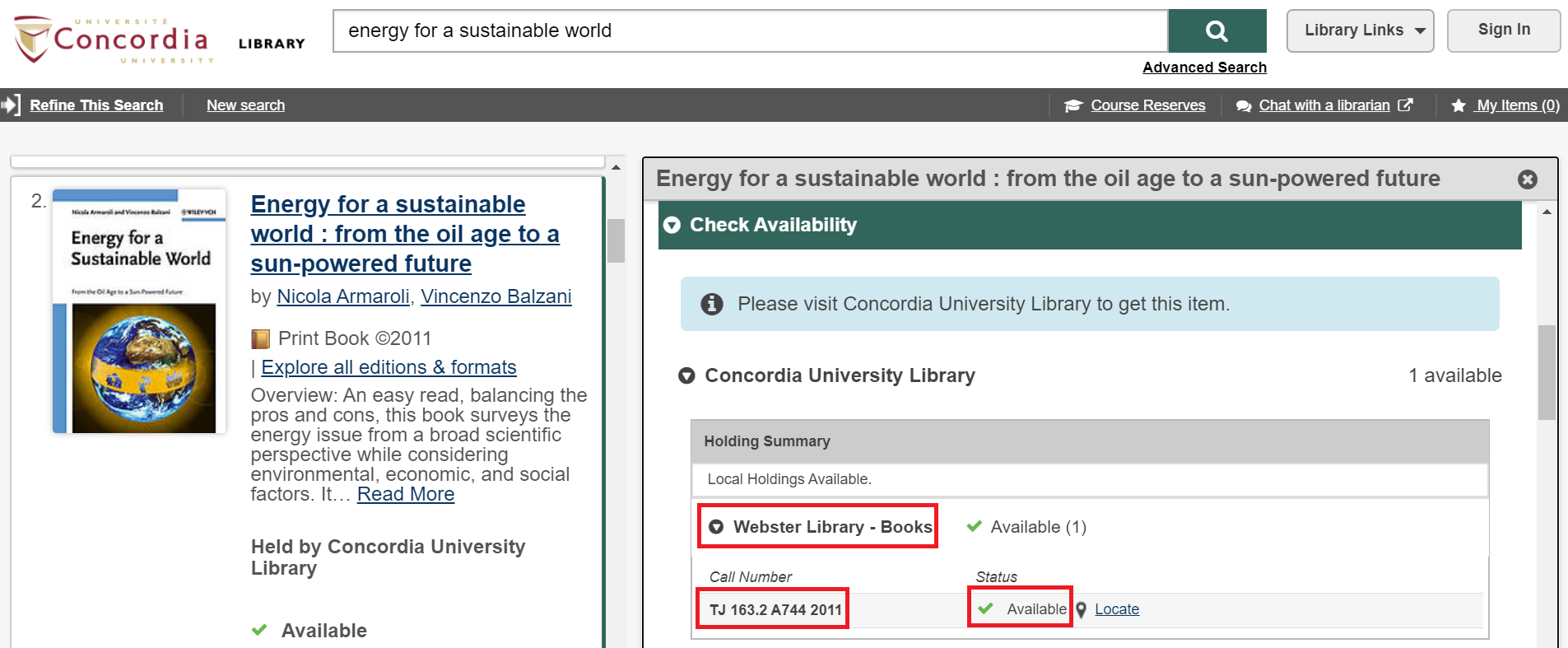Click Local Holdings Available text
Viewport: 1568px width, 648px height.
point(789,479)
